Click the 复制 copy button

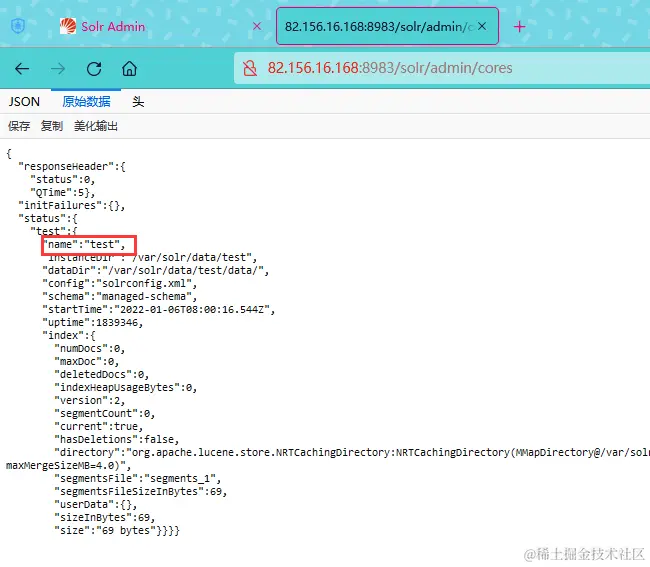pos(52,126)
